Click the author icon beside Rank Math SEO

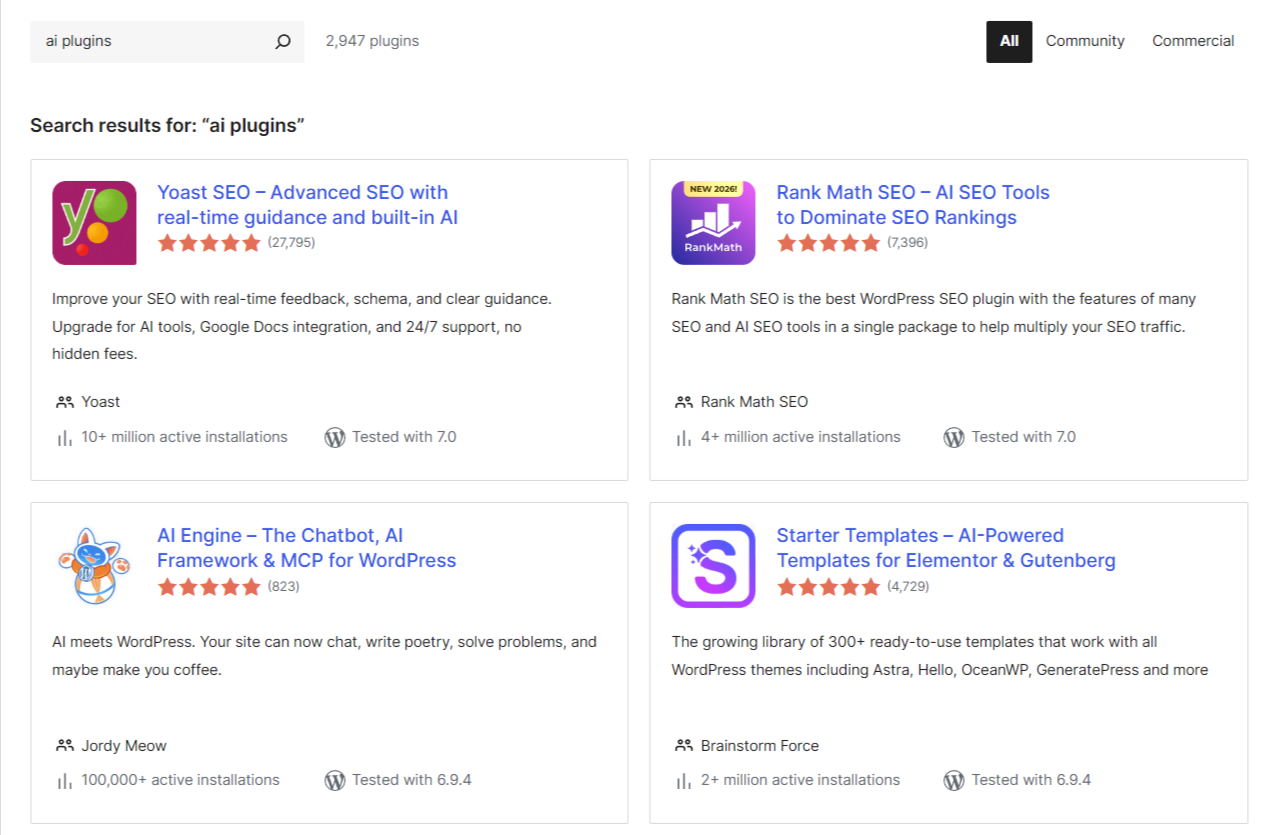click(684, 402)
